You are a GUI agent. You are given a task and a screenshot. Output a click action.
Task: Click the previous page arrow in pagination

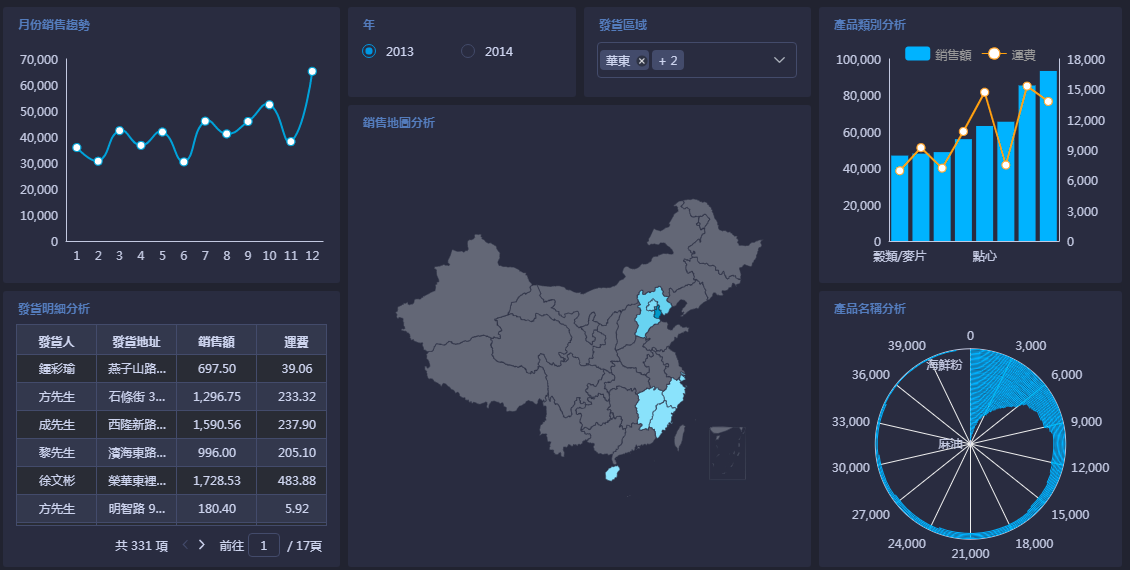(x=184, y=545)
